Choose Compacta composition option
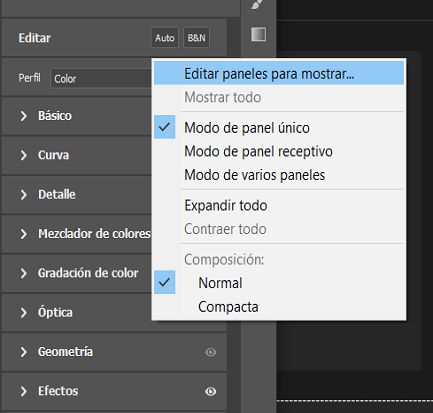This screenshot has width=433, height=413. tap(279, 307)
